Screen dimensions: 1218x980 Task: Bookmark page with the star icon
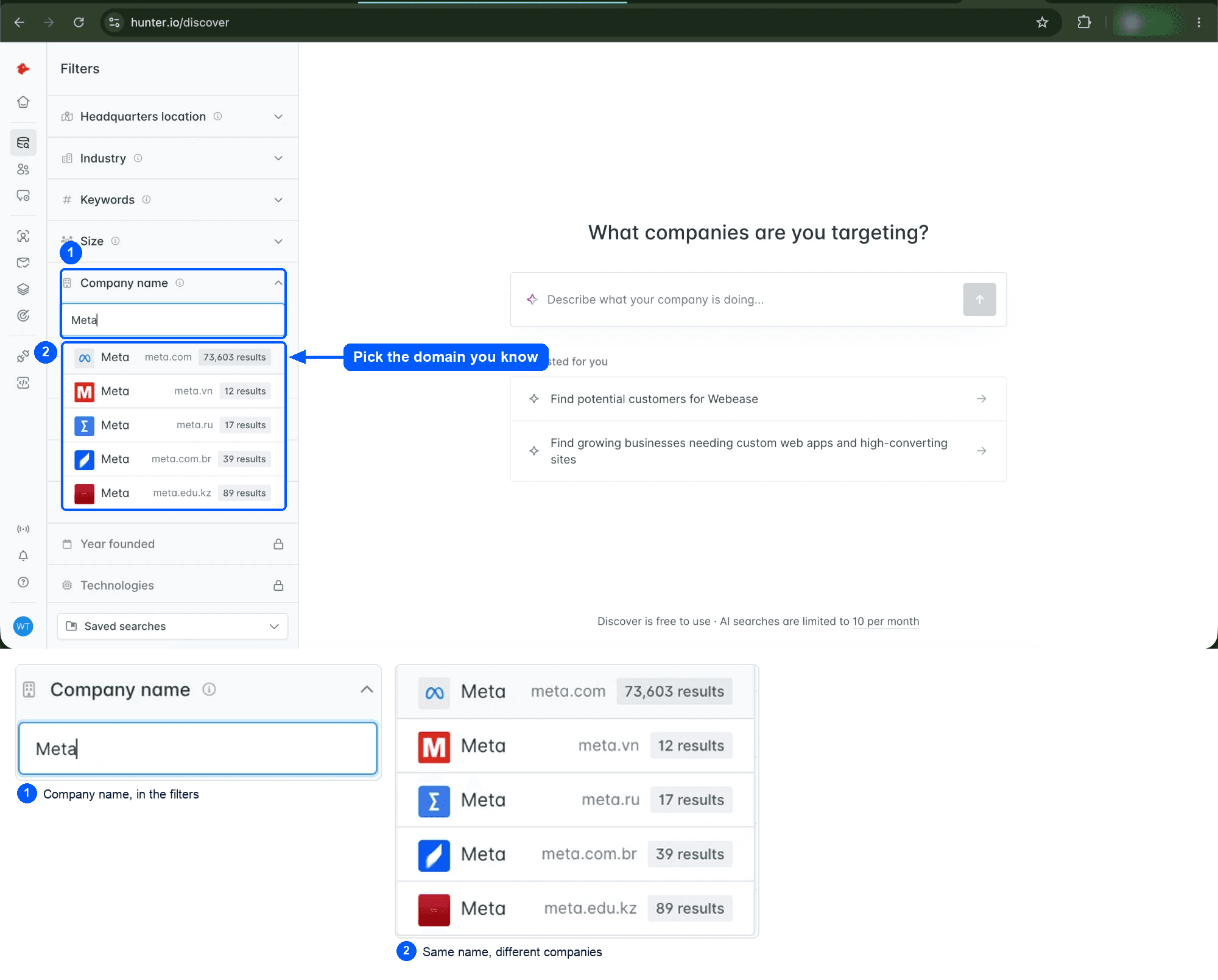pyautogui.click(x=1042, y=23)
